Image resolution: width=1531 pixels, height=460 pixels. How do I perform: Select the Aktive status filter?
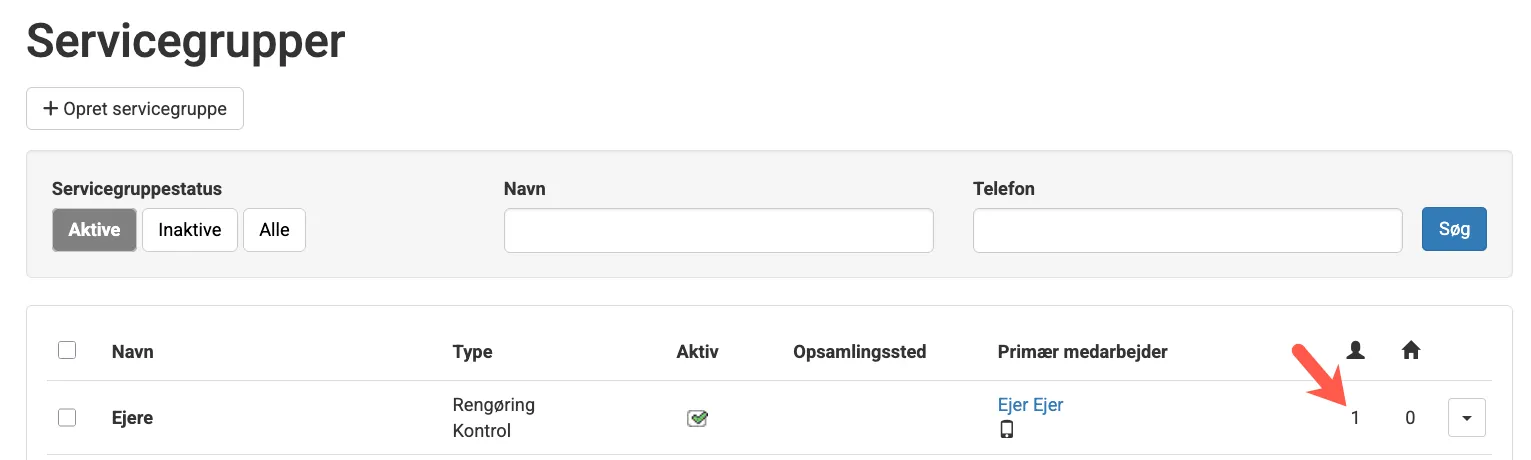coord(94,230)
